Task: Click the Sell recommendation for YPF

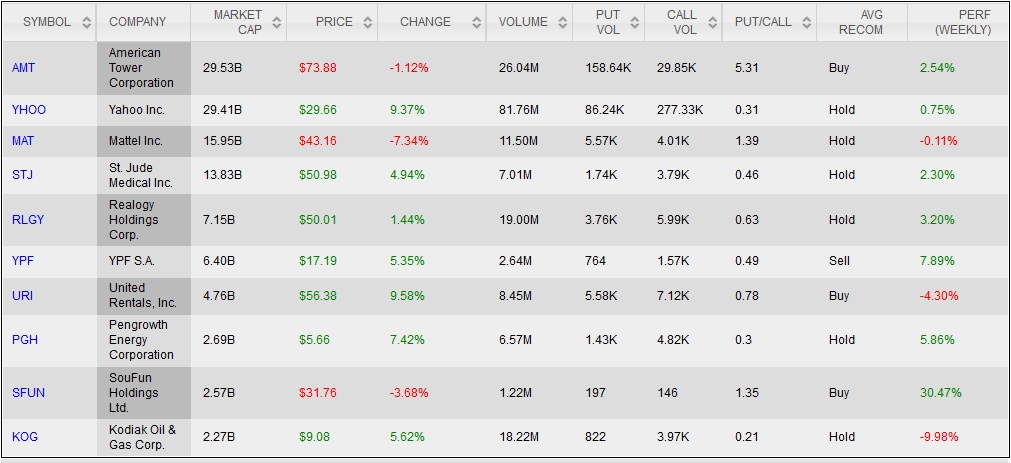Action: pos(839,261)
